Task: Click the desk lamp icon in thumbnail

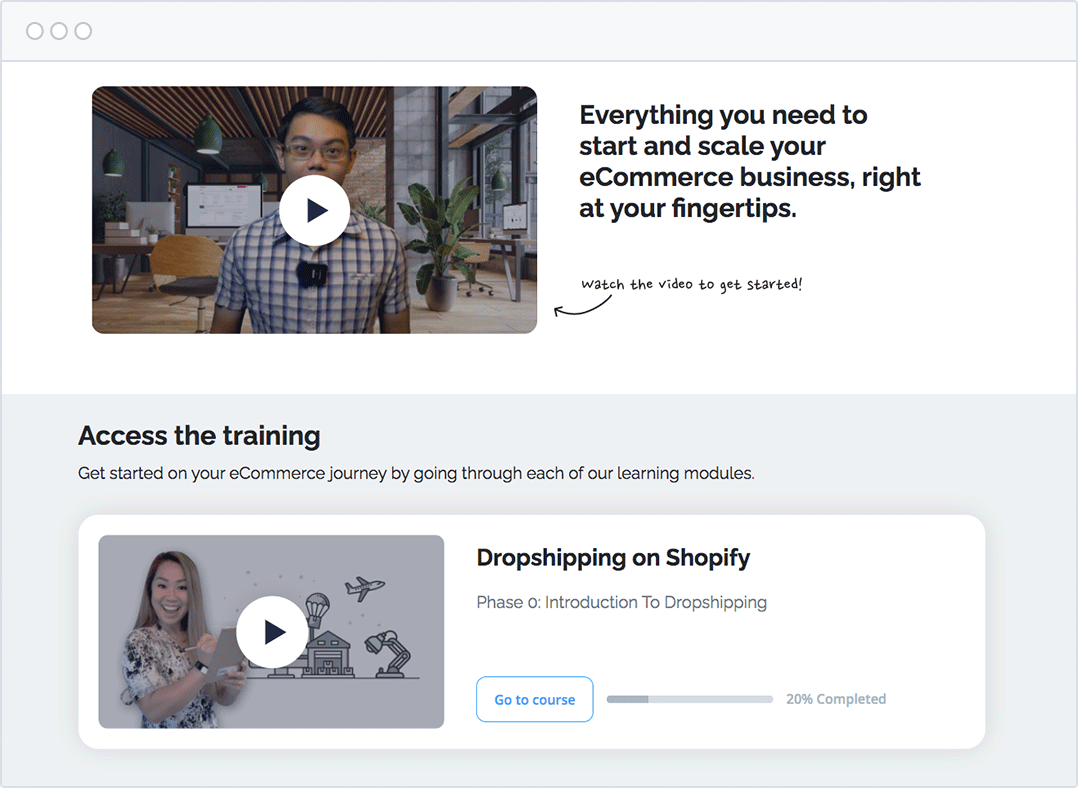Action: pyautogui.click(x=388, y=654)
